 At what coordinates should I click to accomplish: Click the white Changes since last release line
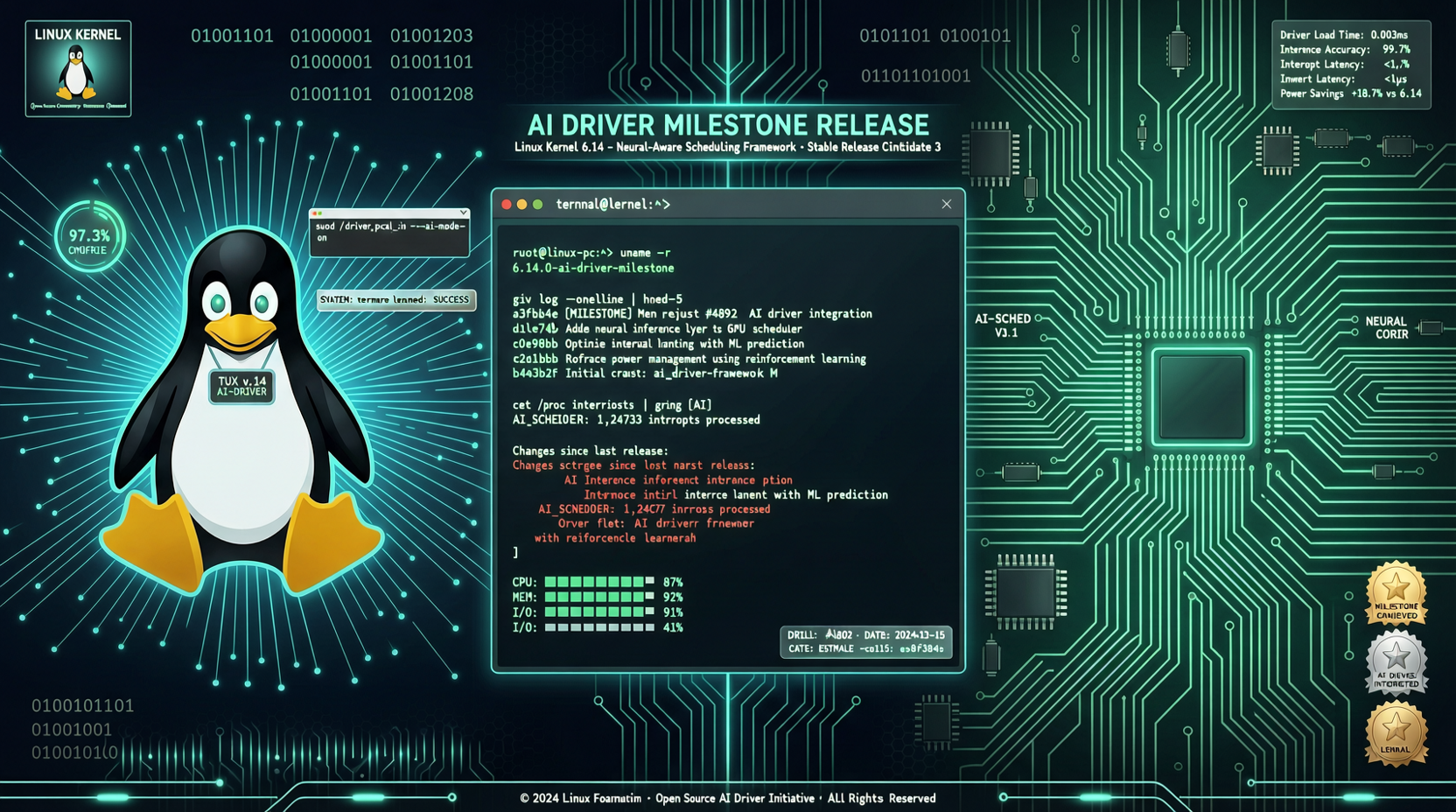pos(590,451)
